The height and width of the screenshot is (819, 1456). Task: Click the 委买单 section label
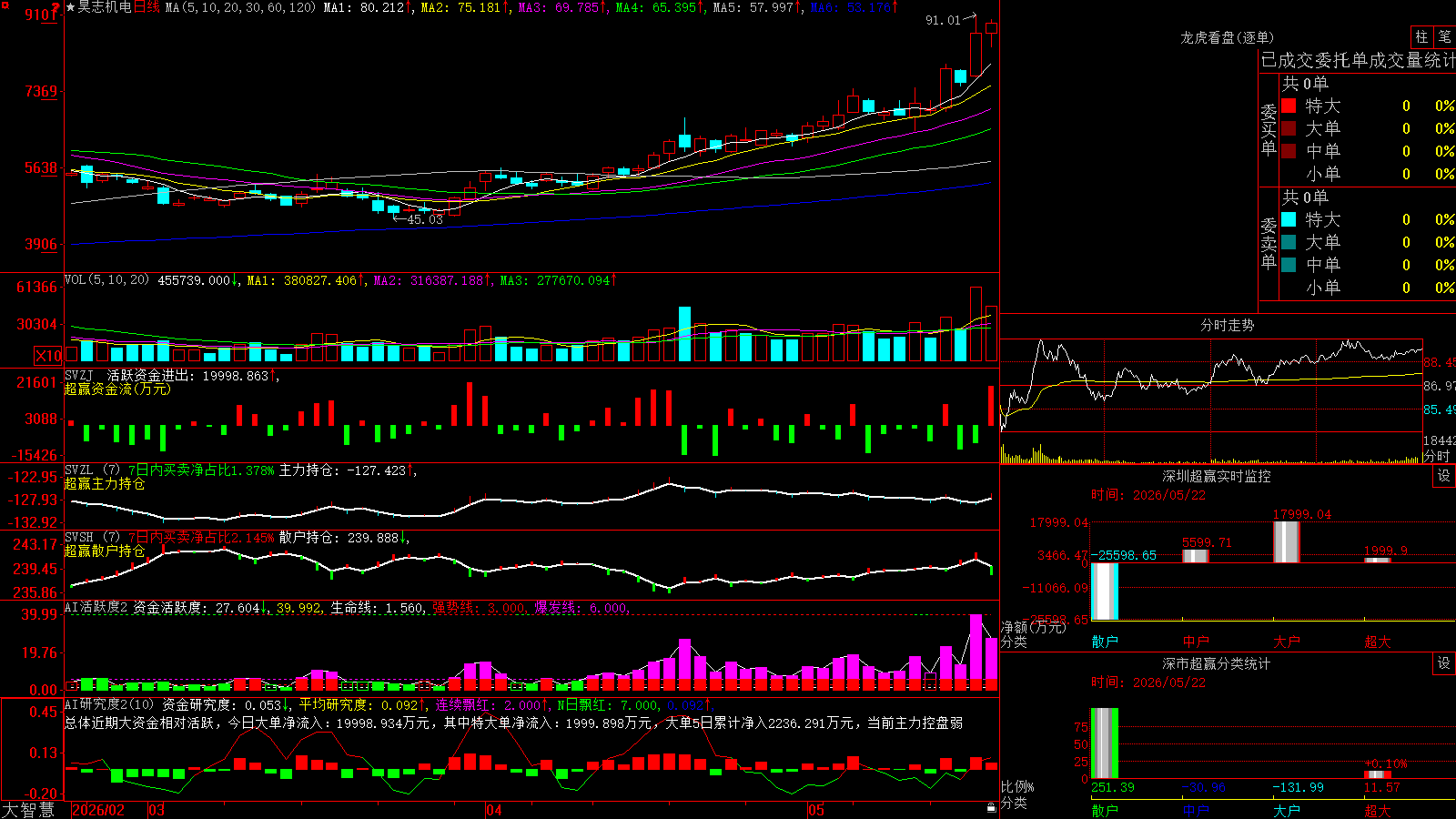1269,129
